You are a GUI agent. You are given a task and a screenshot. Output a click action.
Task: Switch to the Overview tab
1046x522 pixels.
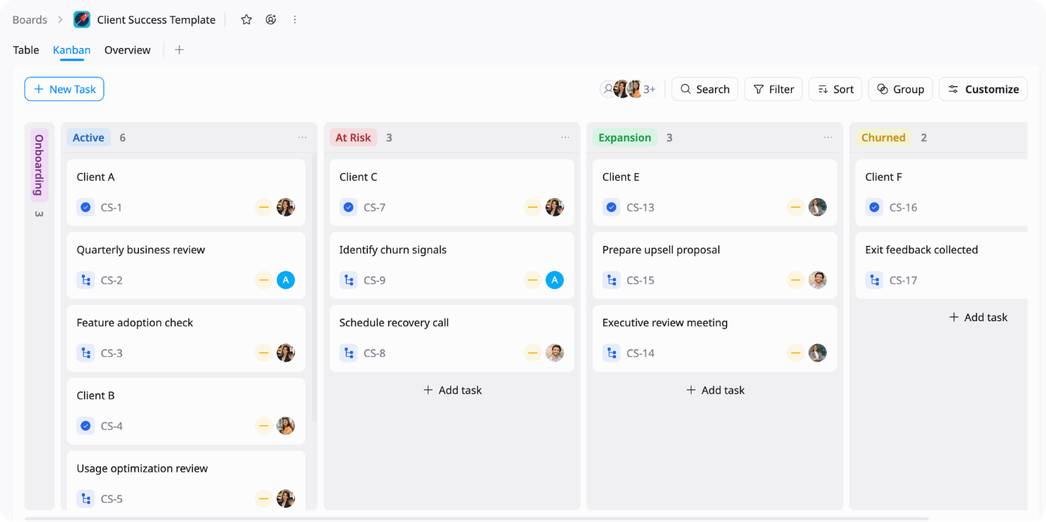pos(127,50)
